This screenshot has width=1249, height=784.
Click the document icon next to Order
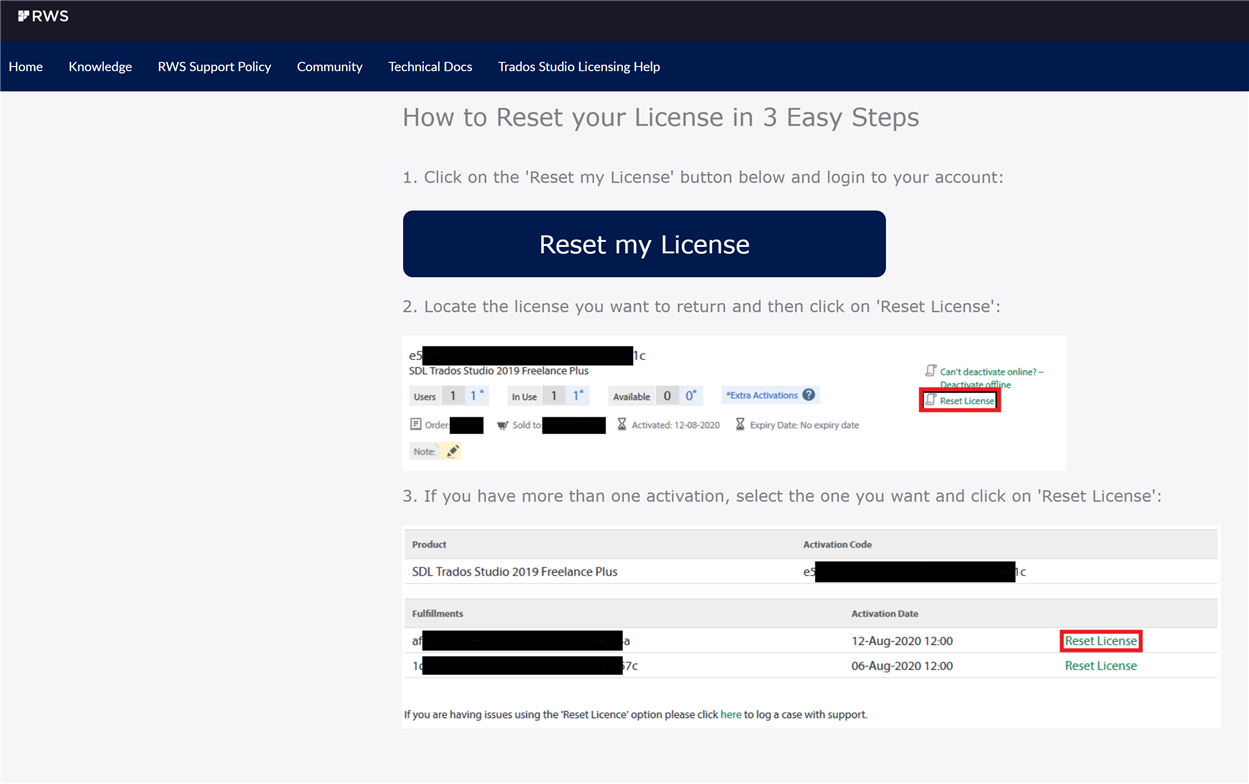click(416, 423)
